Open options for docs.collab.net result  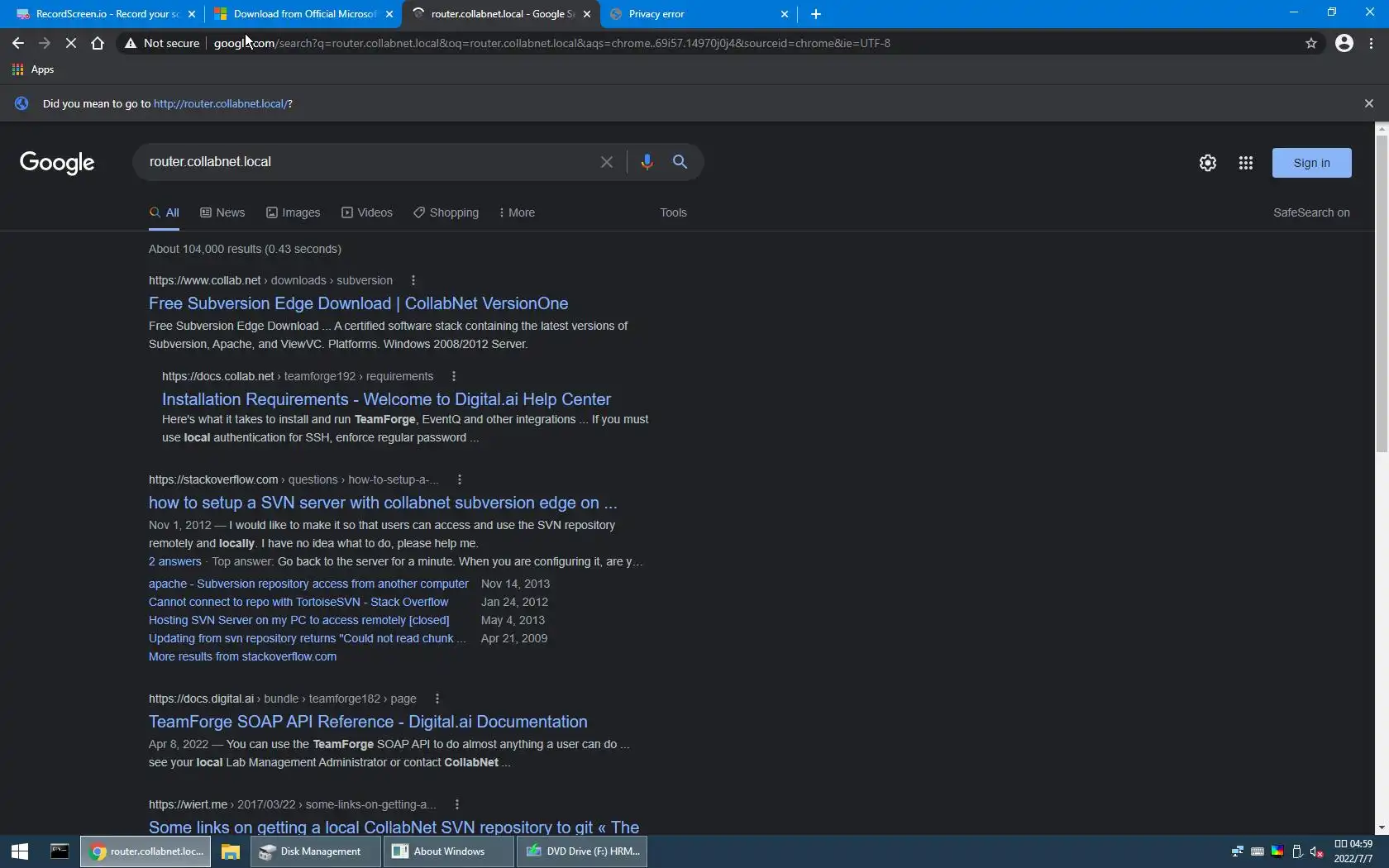pyautogui.click(x=454, y=376)
